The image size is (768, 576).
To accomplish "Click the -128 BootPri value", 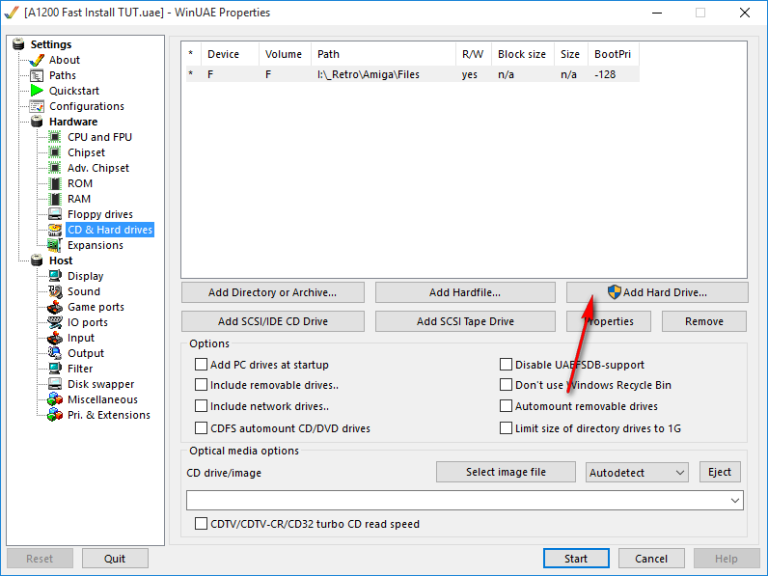I will coord(605,74).
